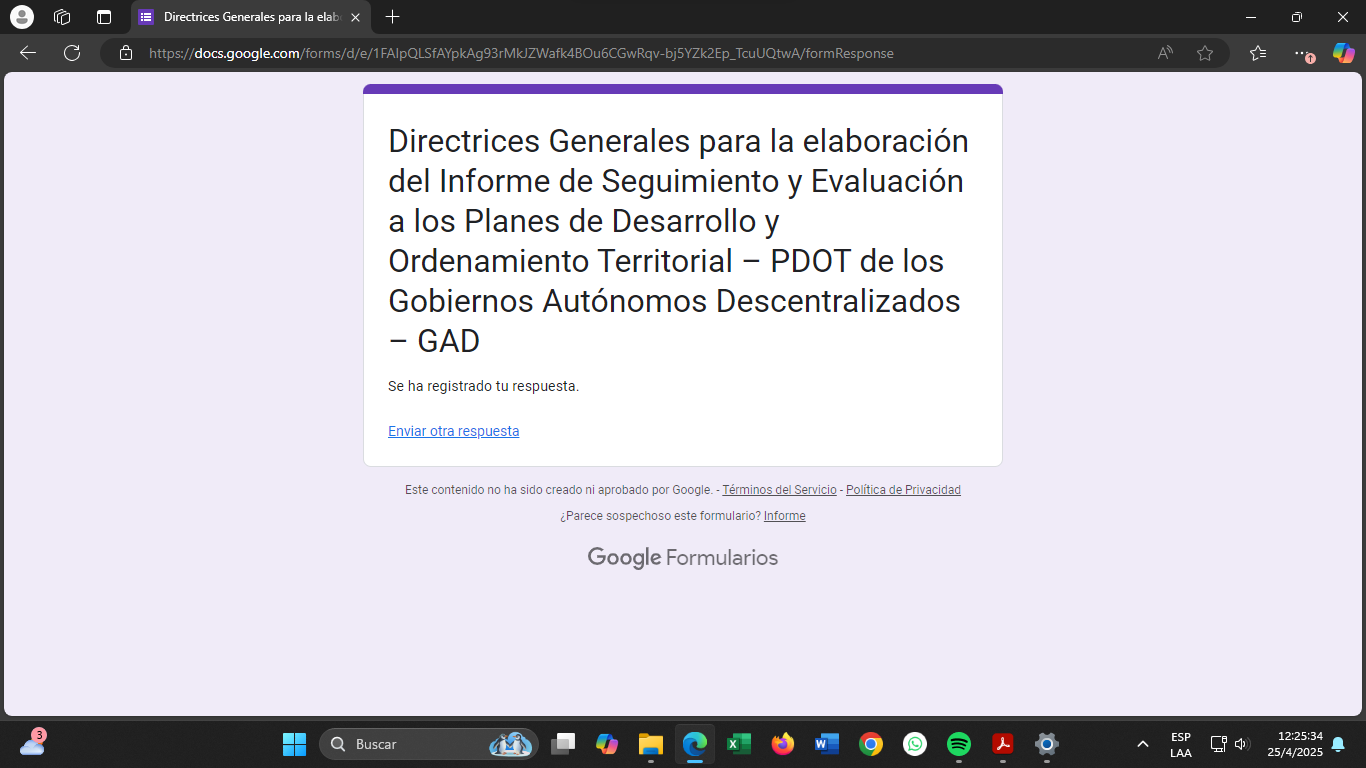Open the tab actions menu icon
The width and height of the screenshot is (1366, 768).
[104, 17]
